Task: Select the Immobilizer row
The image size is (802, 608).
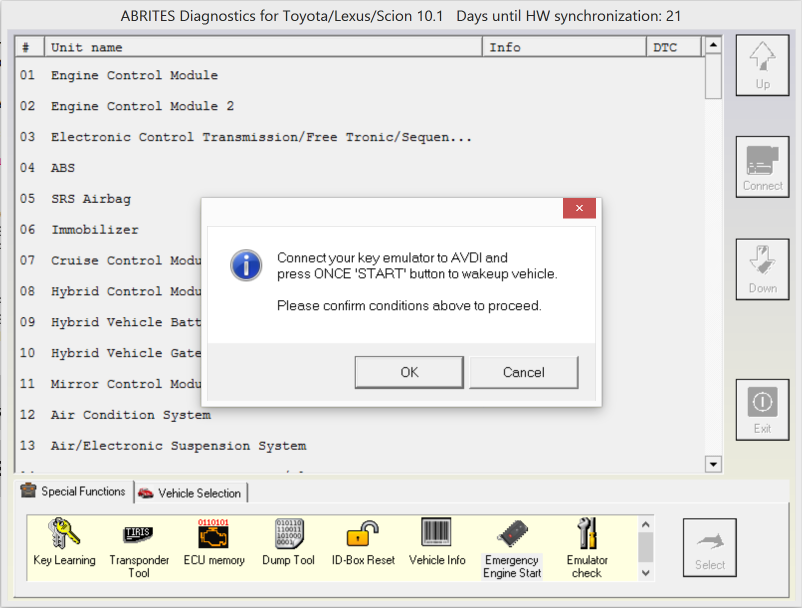Action: click(109, 230)
